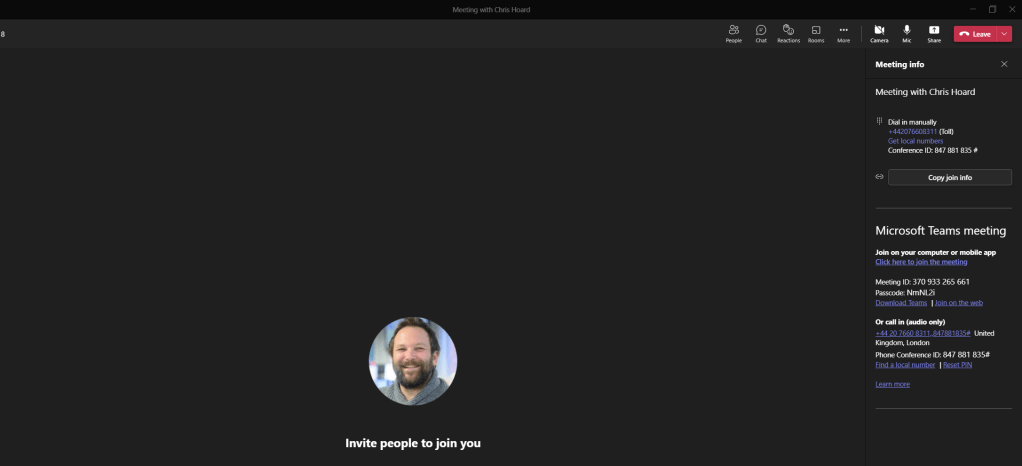Viewport: 1022px width, 466px height.
Task: Open the More actions menu
Action: point(843,33)
